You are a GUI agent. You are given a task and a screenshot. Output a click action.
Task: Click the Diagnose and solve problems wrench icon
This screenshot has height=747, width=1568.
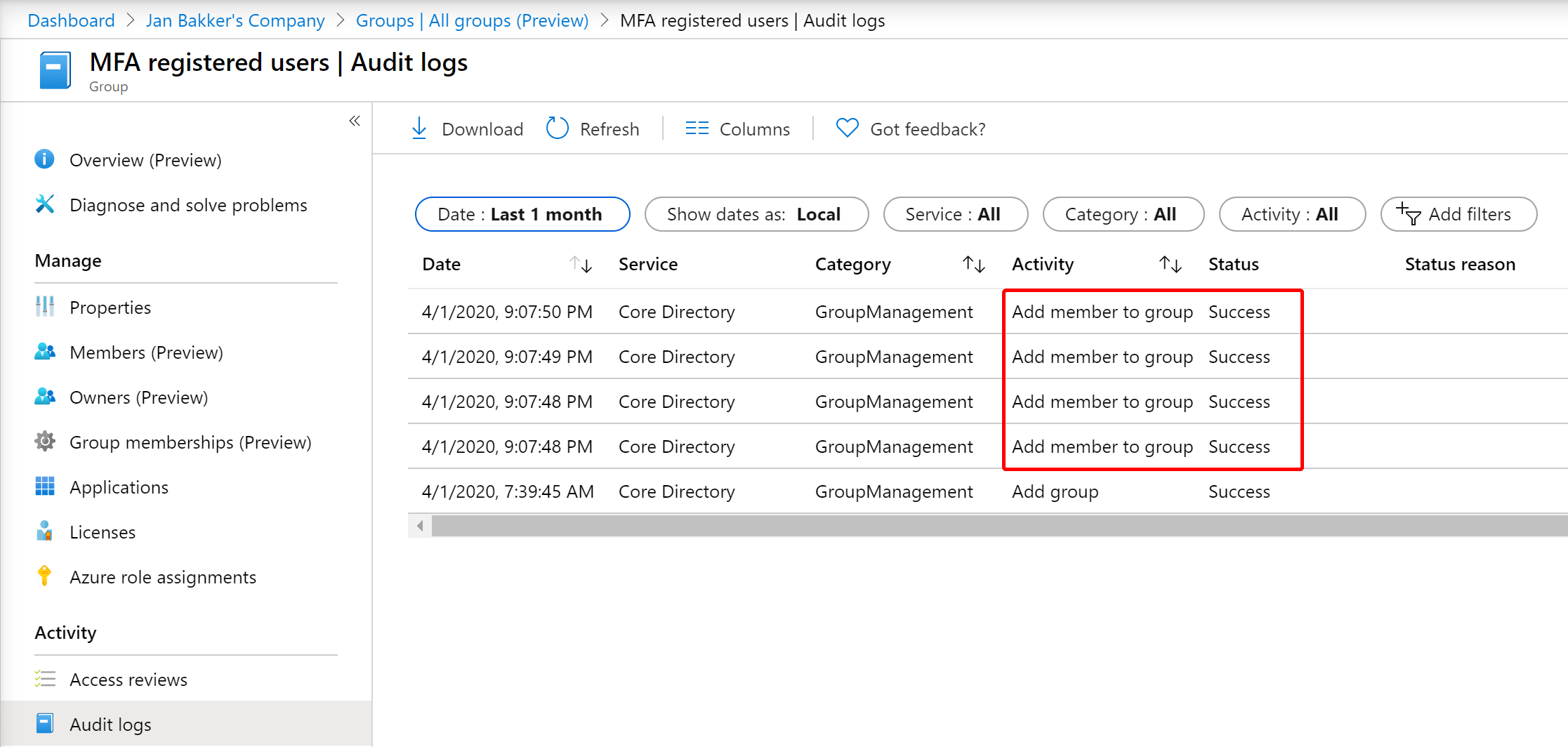tap(44, 204)
